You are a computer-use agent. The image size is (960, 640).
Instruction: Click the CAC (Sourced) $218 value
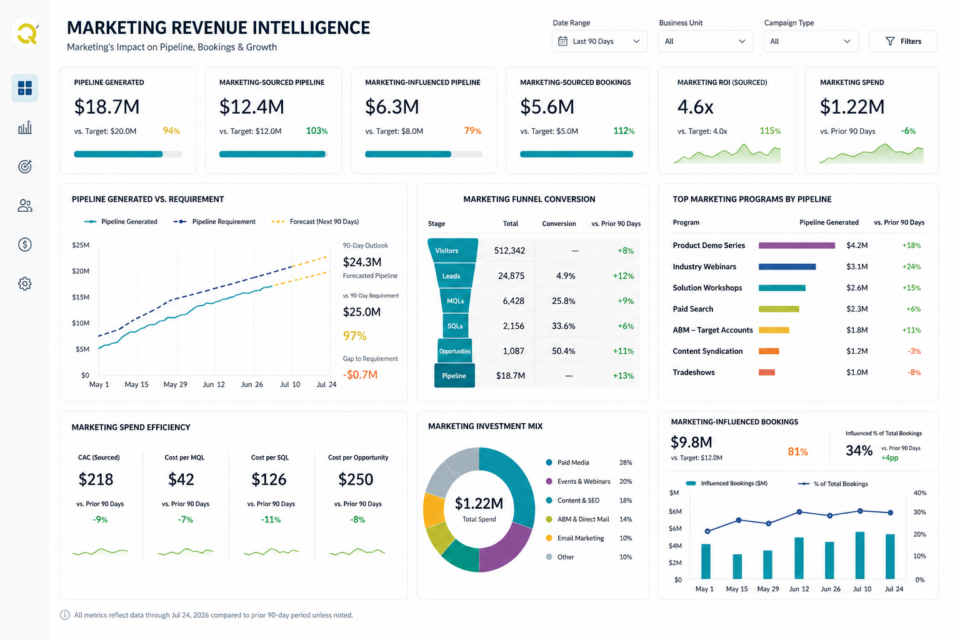click(96, 480)
